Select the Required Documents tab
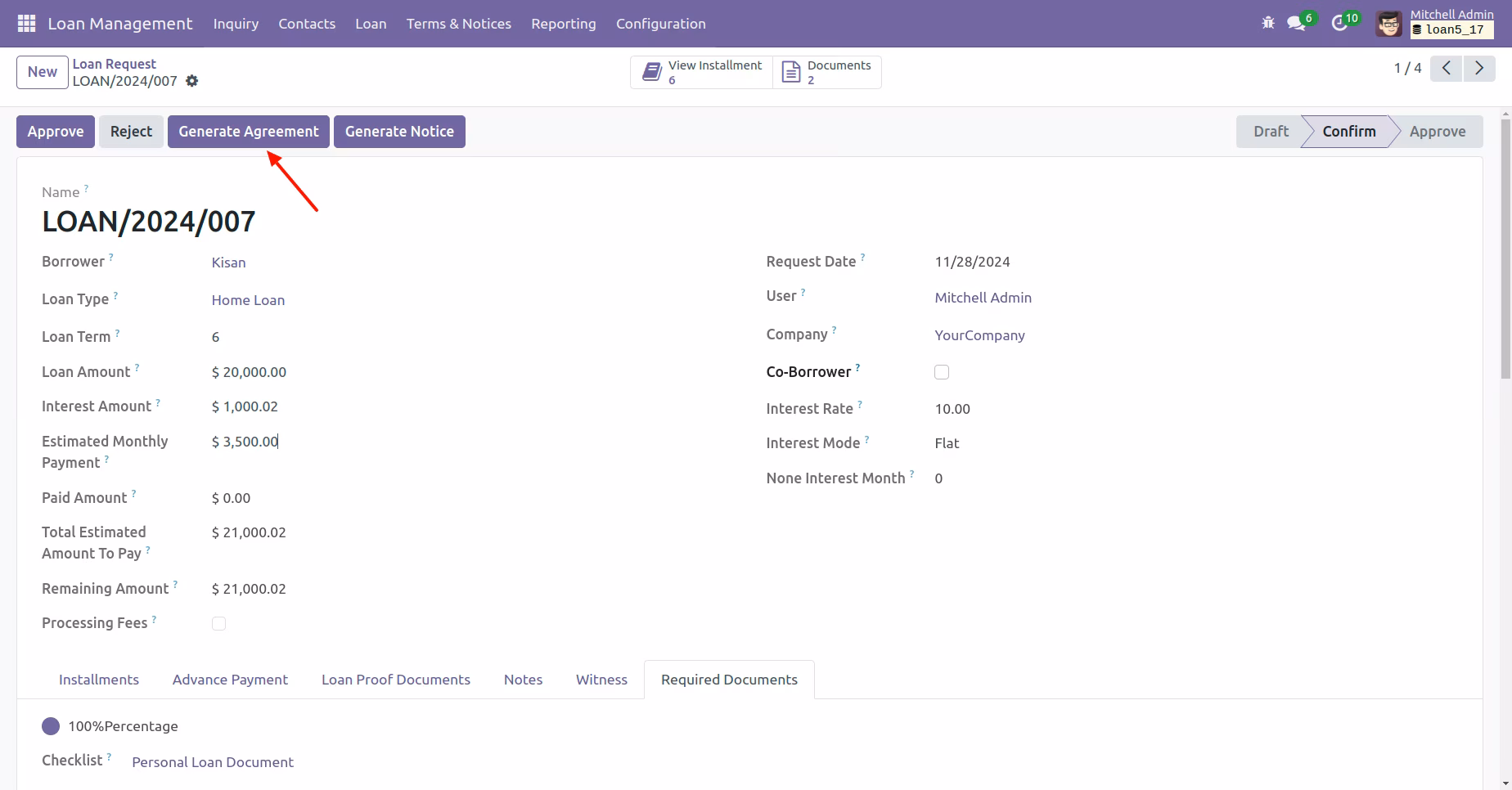The height and width of the screenshot is (790, 1512). [729, 680]
